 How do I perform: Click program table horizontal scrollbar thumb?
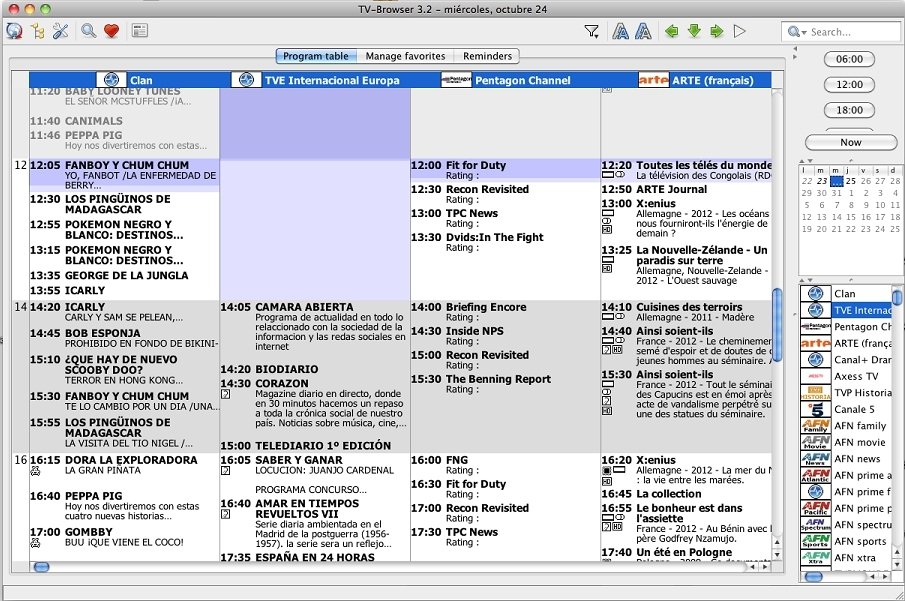42,567
